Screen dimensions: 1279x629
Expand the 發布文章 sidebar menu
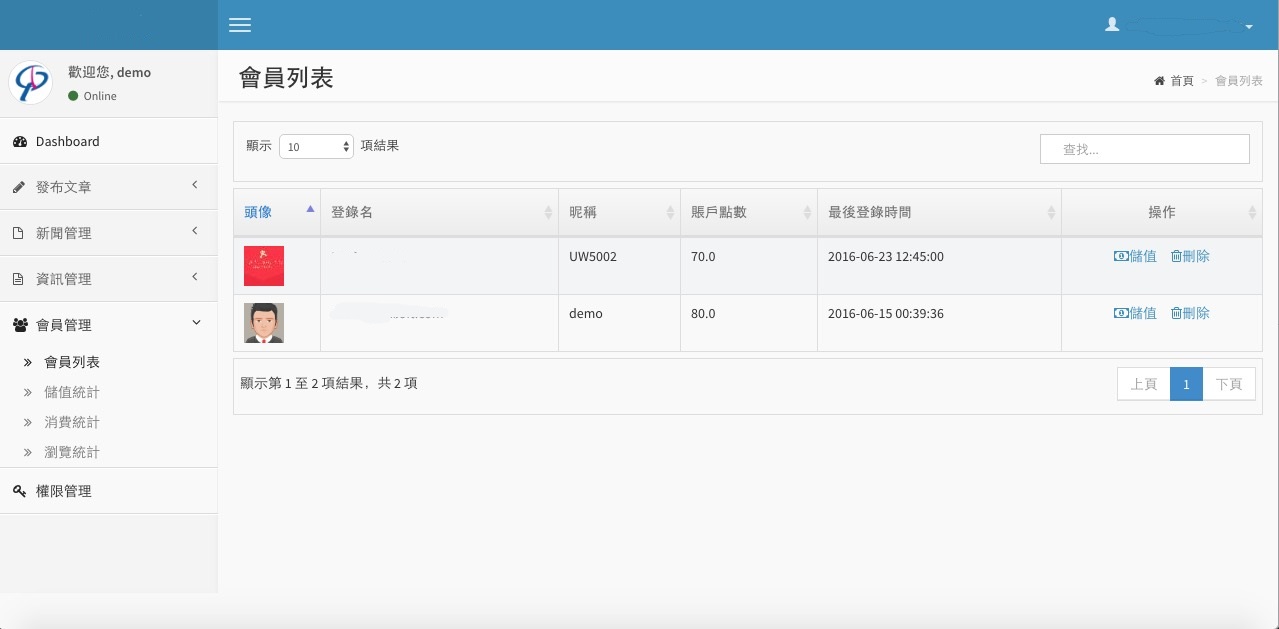pyautogui.click(x=108, y=187)
